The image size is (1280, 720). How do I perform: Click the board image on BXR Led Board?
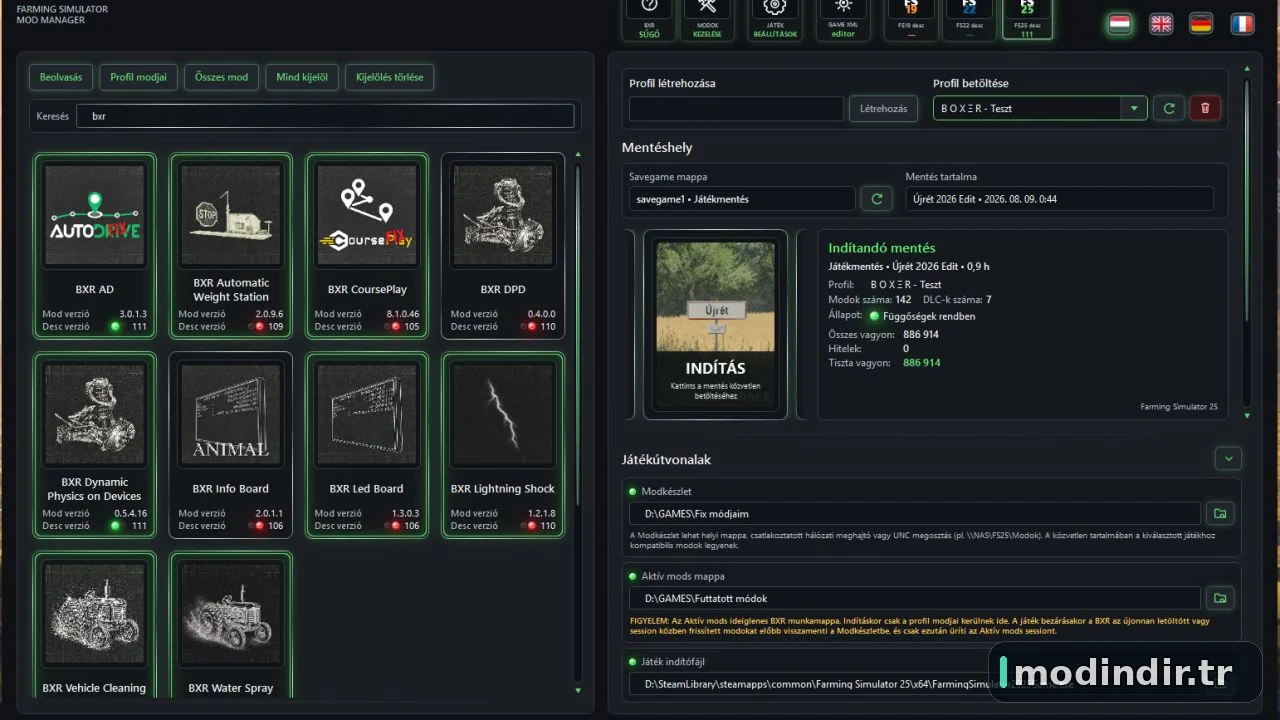pos(367,415)
